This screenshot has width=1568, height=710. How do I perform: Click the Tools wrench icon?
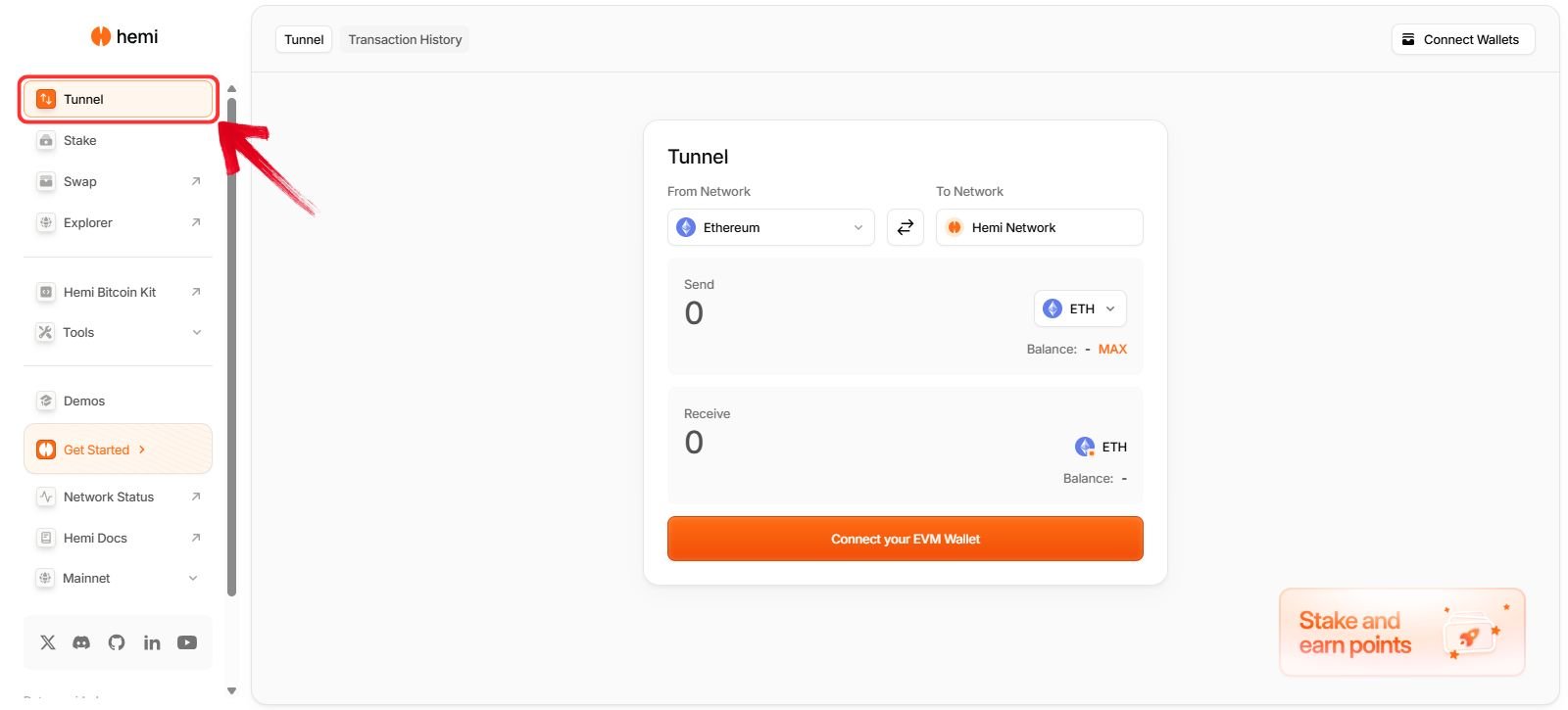45,332
